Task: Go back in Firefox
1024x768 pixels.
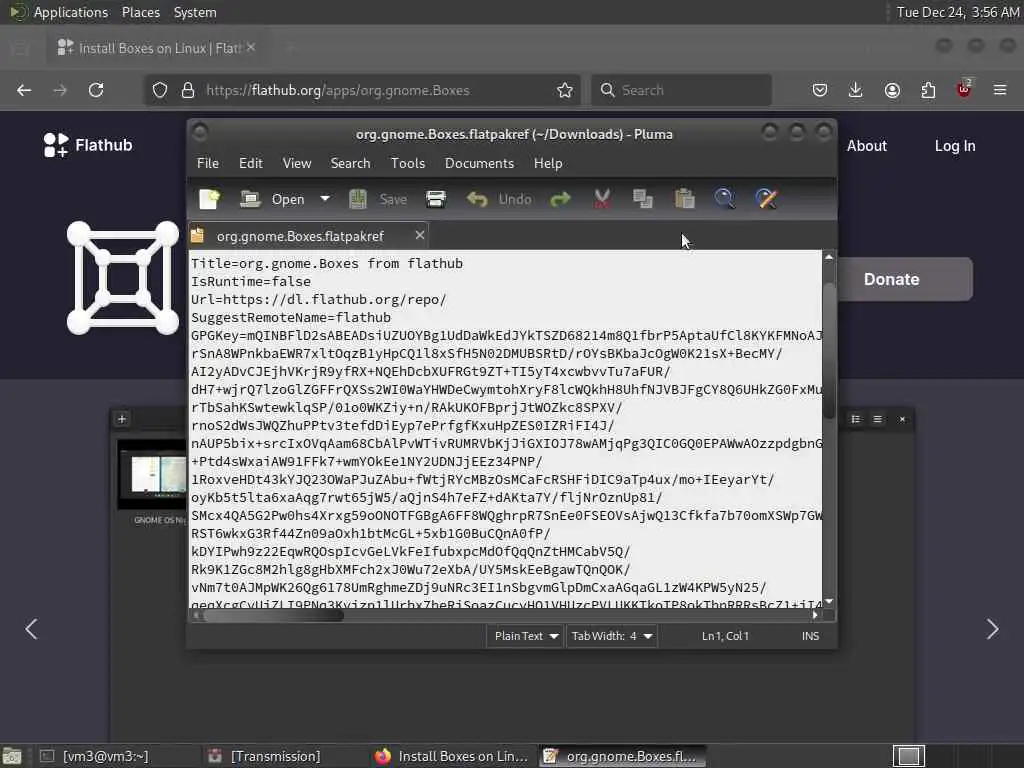Action: (24, 90)
